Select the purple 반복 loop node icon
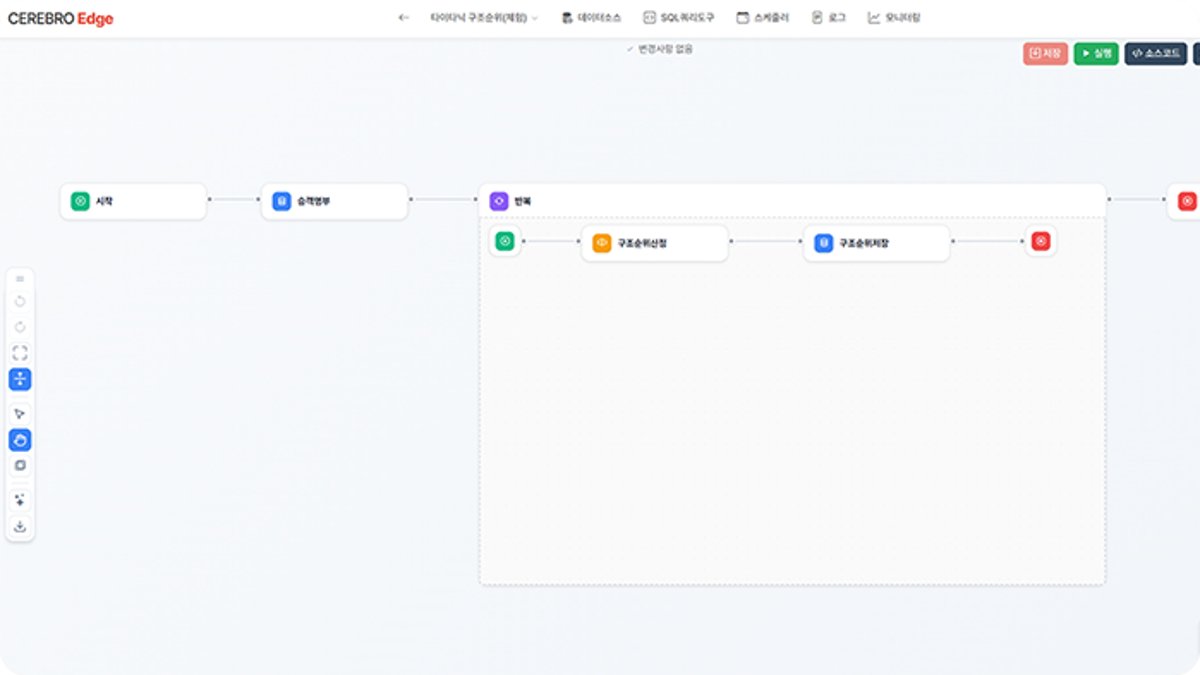This screenshot has width=1200, height=675. point(498,201)
